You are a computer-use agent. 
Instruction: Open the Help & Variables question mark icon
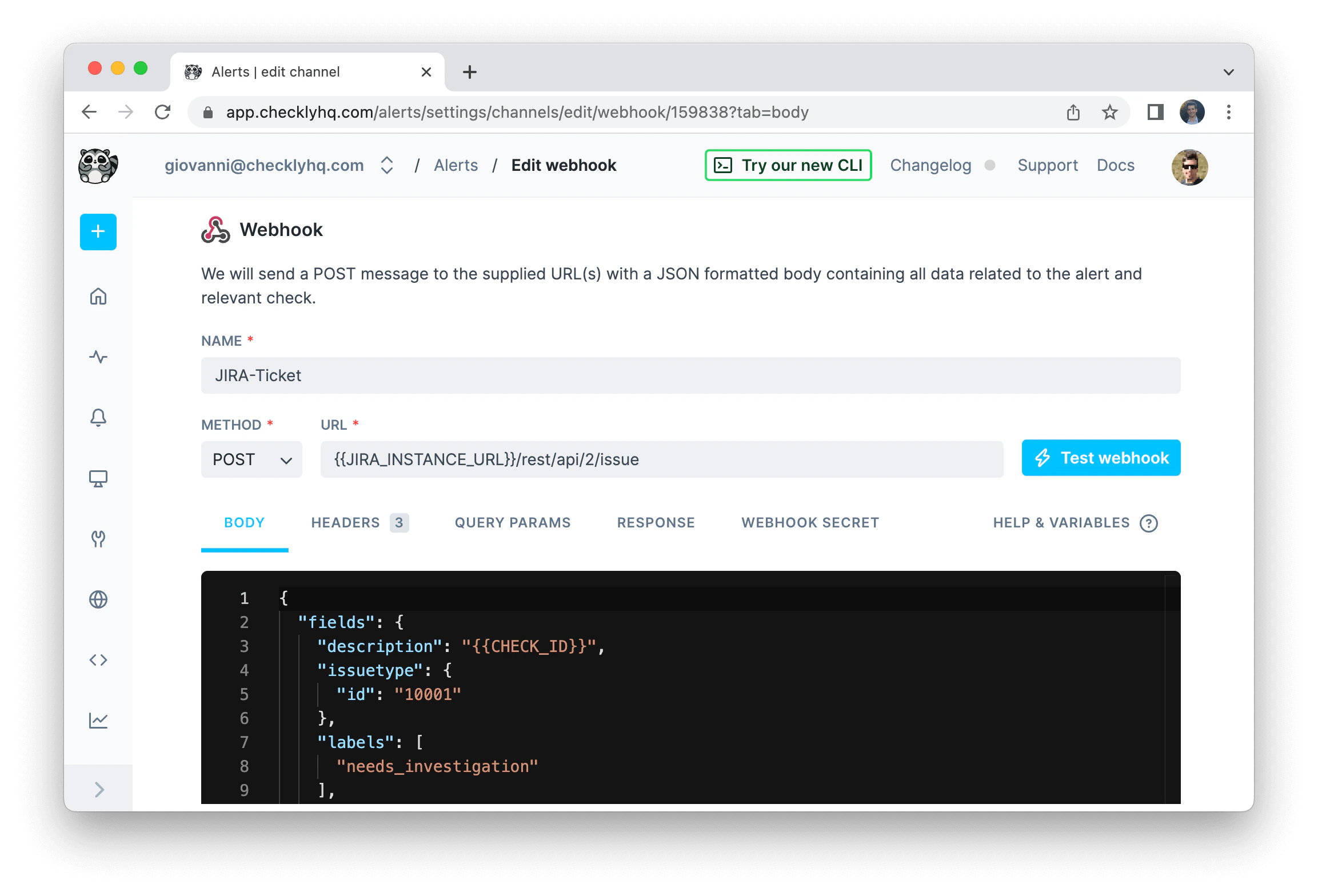(1149, 523)
